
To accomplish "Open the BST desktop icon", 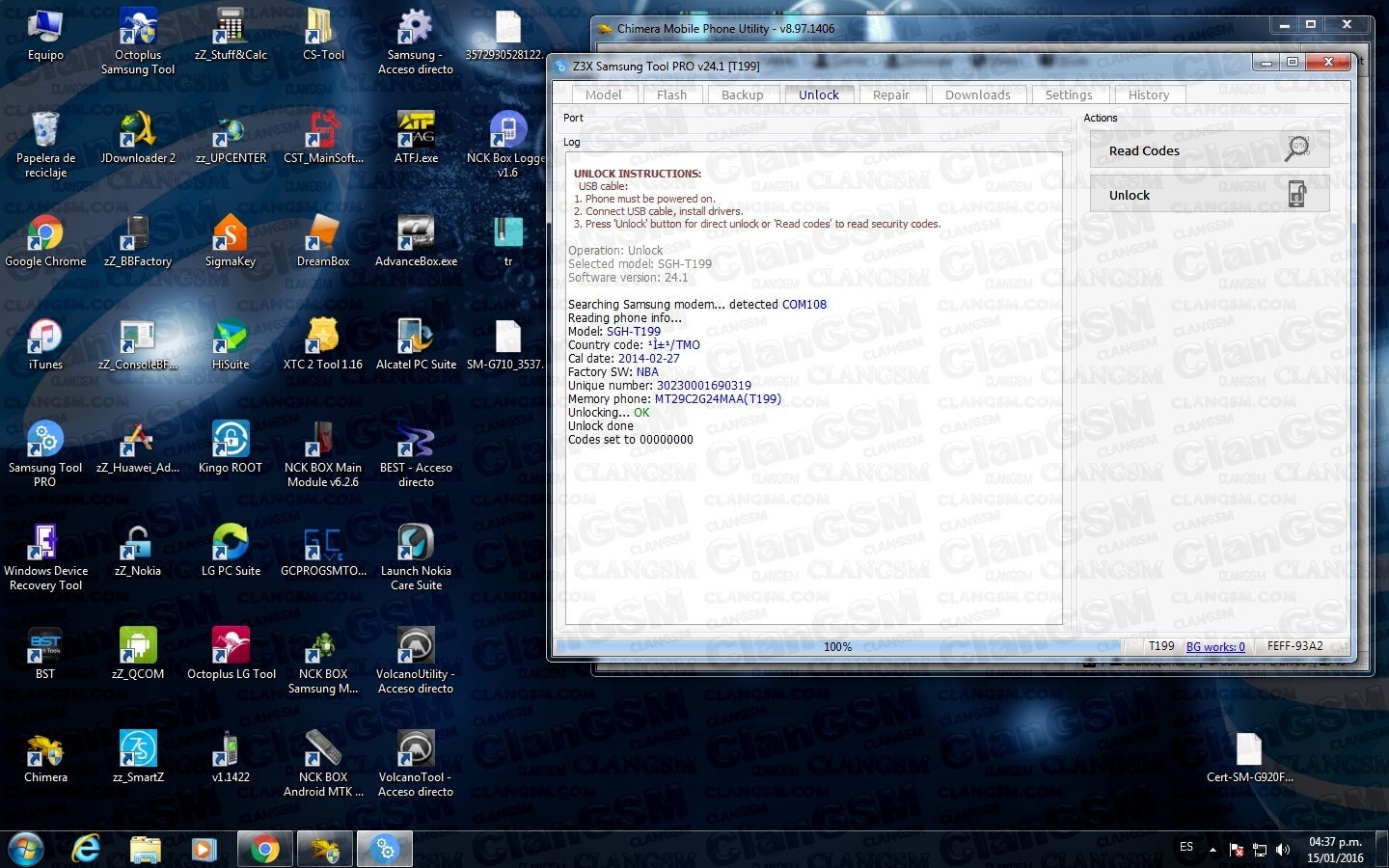I will pos(45,654).
